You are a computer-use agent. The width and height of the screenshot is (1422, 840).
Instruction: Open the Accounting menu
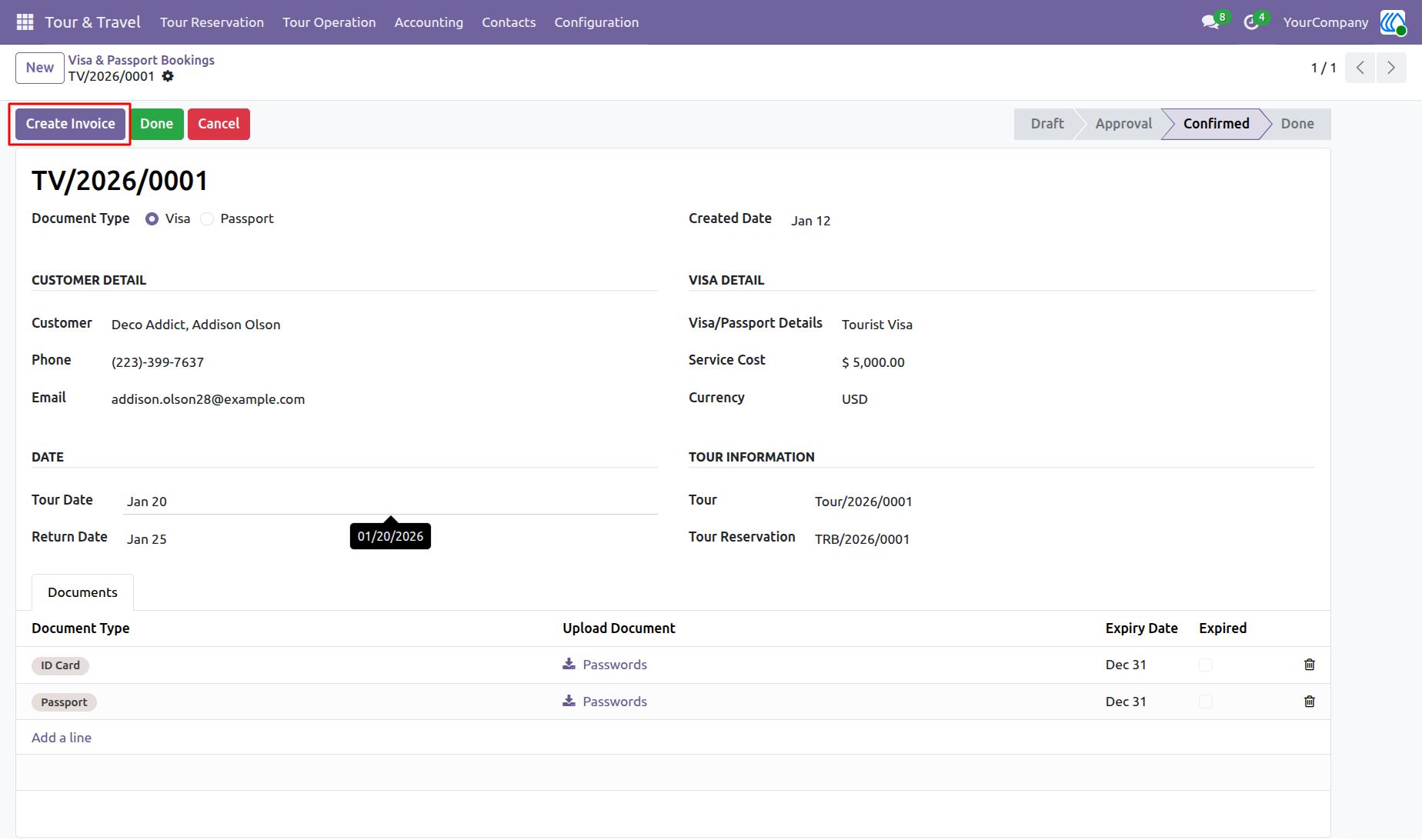[x=429, y=22]
